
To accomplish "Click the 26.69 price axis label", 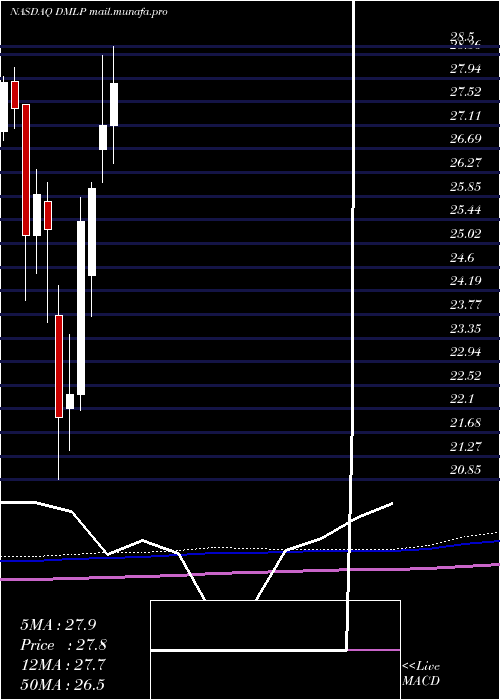I will (465, 139).
